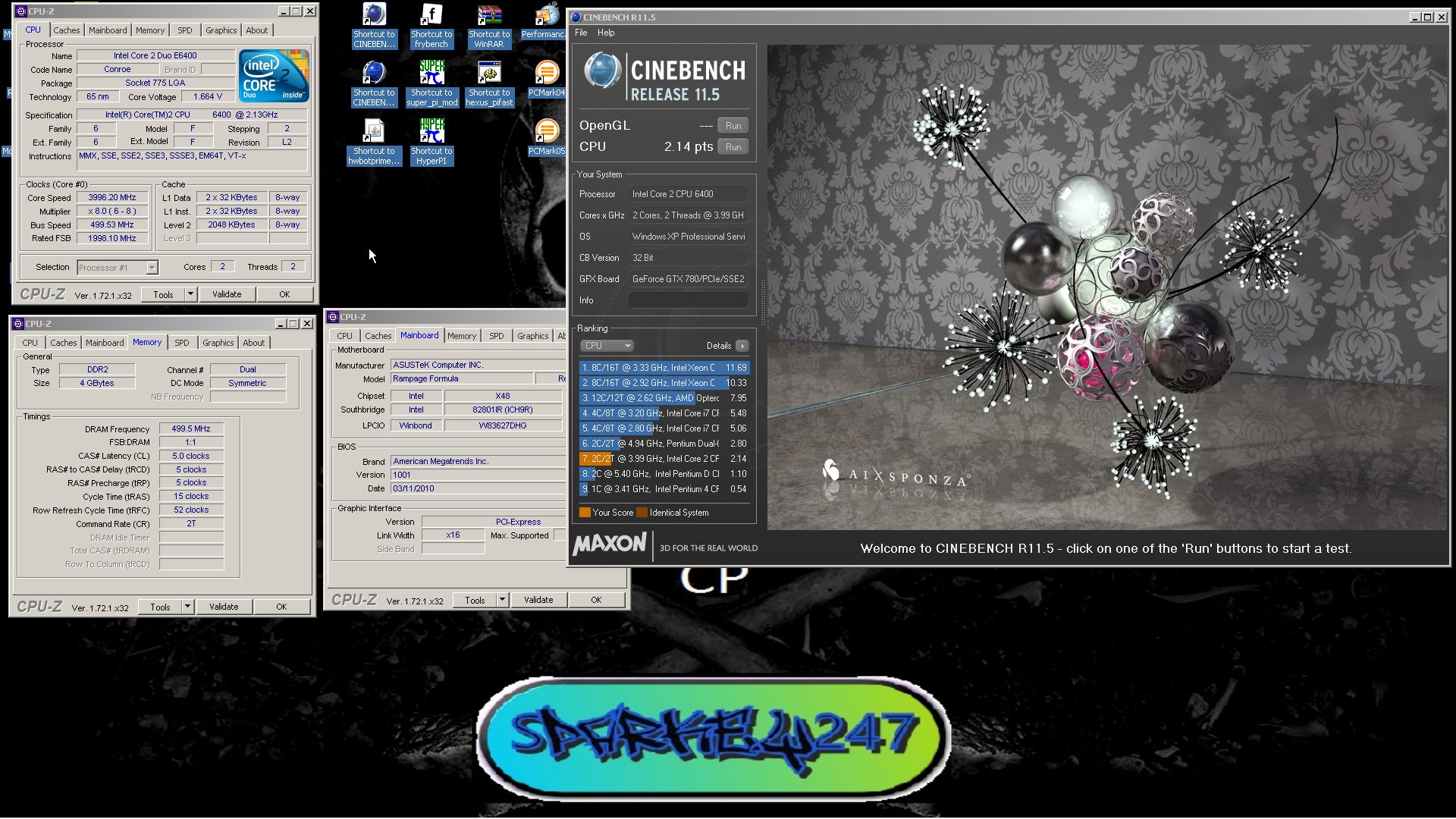Click the Core Speed 3996.20 MHz value
The image size is (1456, 819).
point(112,197)
